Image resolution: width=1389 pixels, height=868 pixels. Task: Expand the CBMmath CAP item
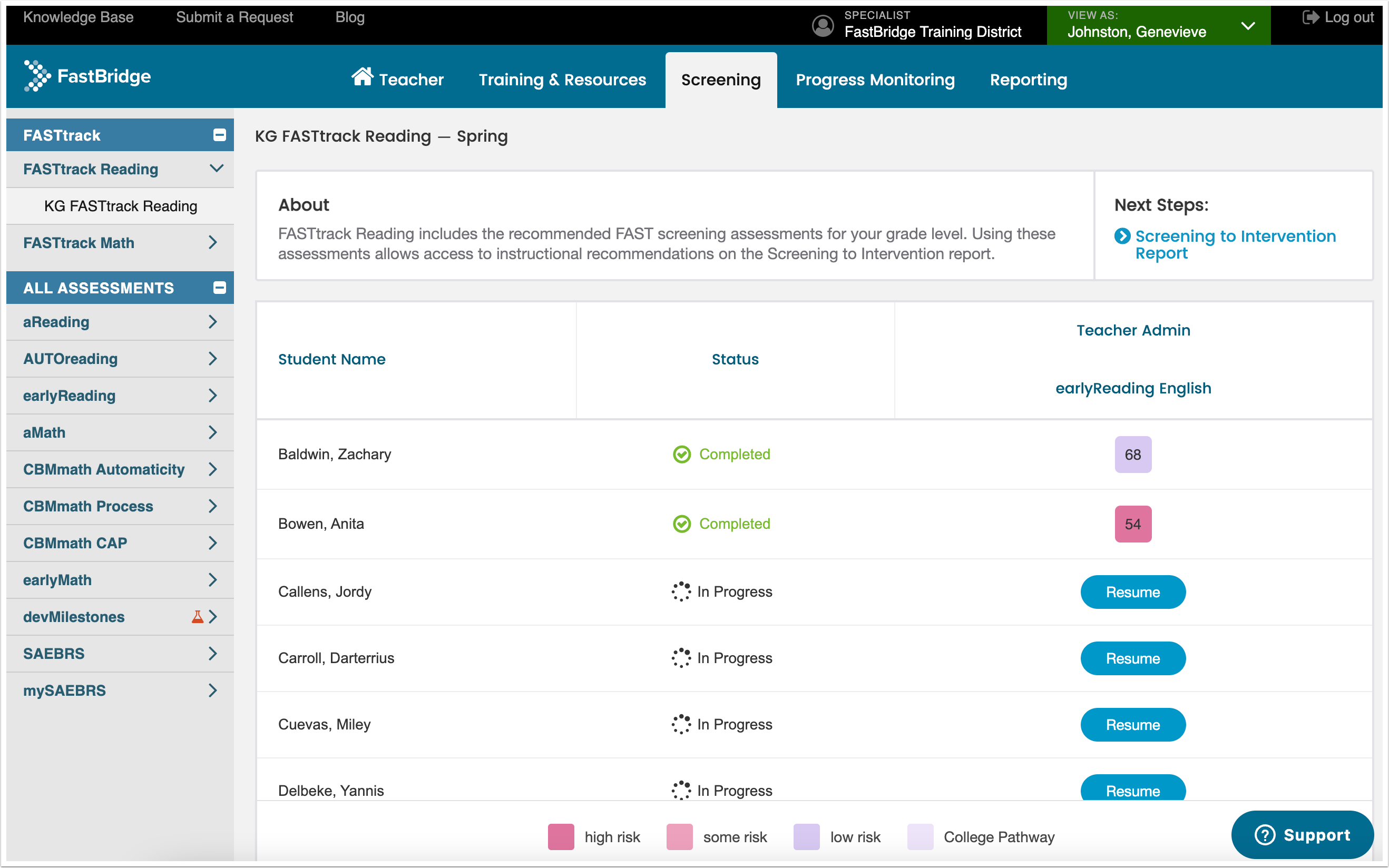pyautogui.click(x=120, y=542)
